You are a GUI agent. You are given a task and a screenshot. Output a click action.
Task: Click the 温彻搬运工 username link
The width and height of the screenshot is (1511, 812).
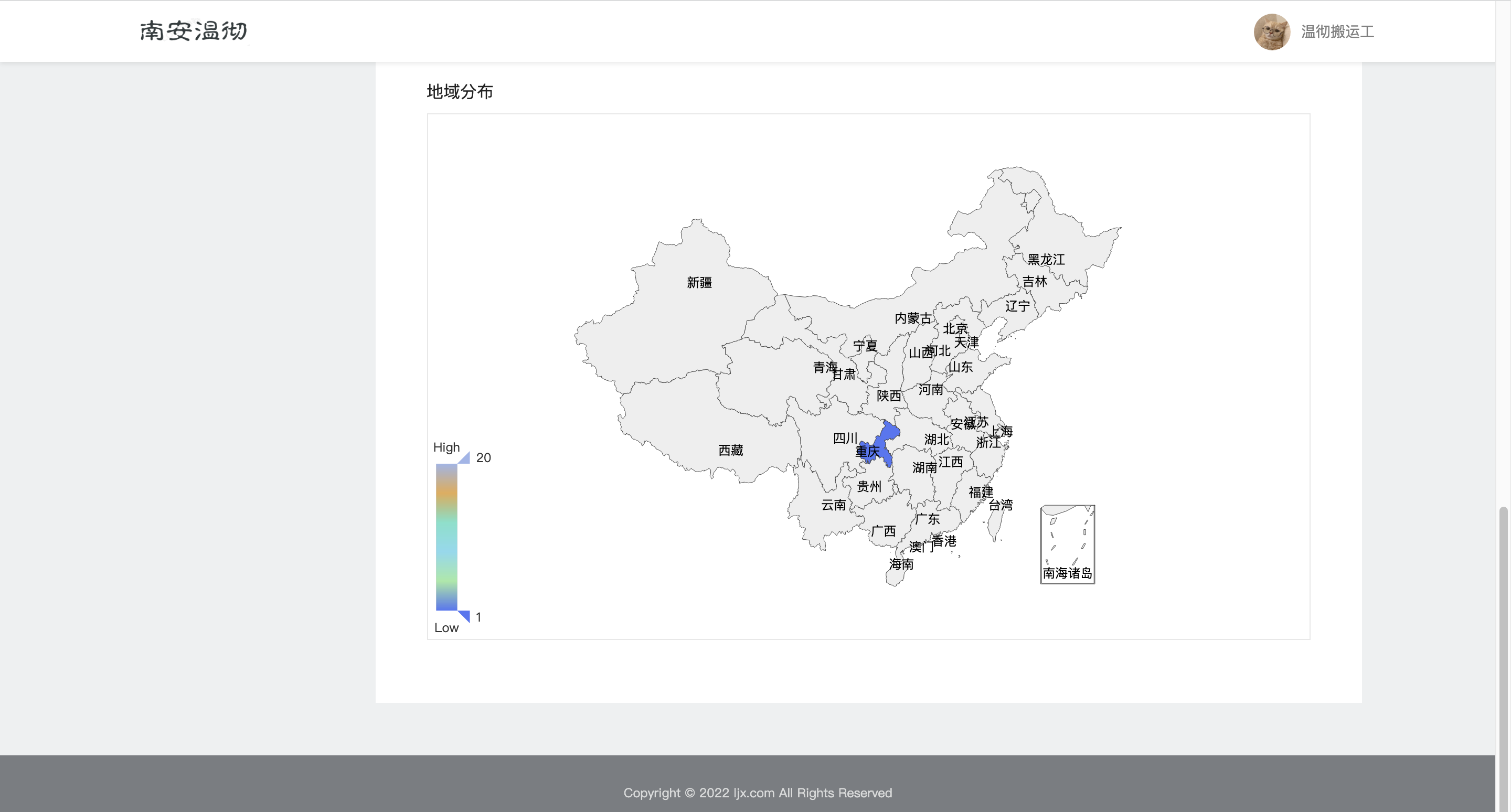pyautogui.click(x=1337, y=31)
